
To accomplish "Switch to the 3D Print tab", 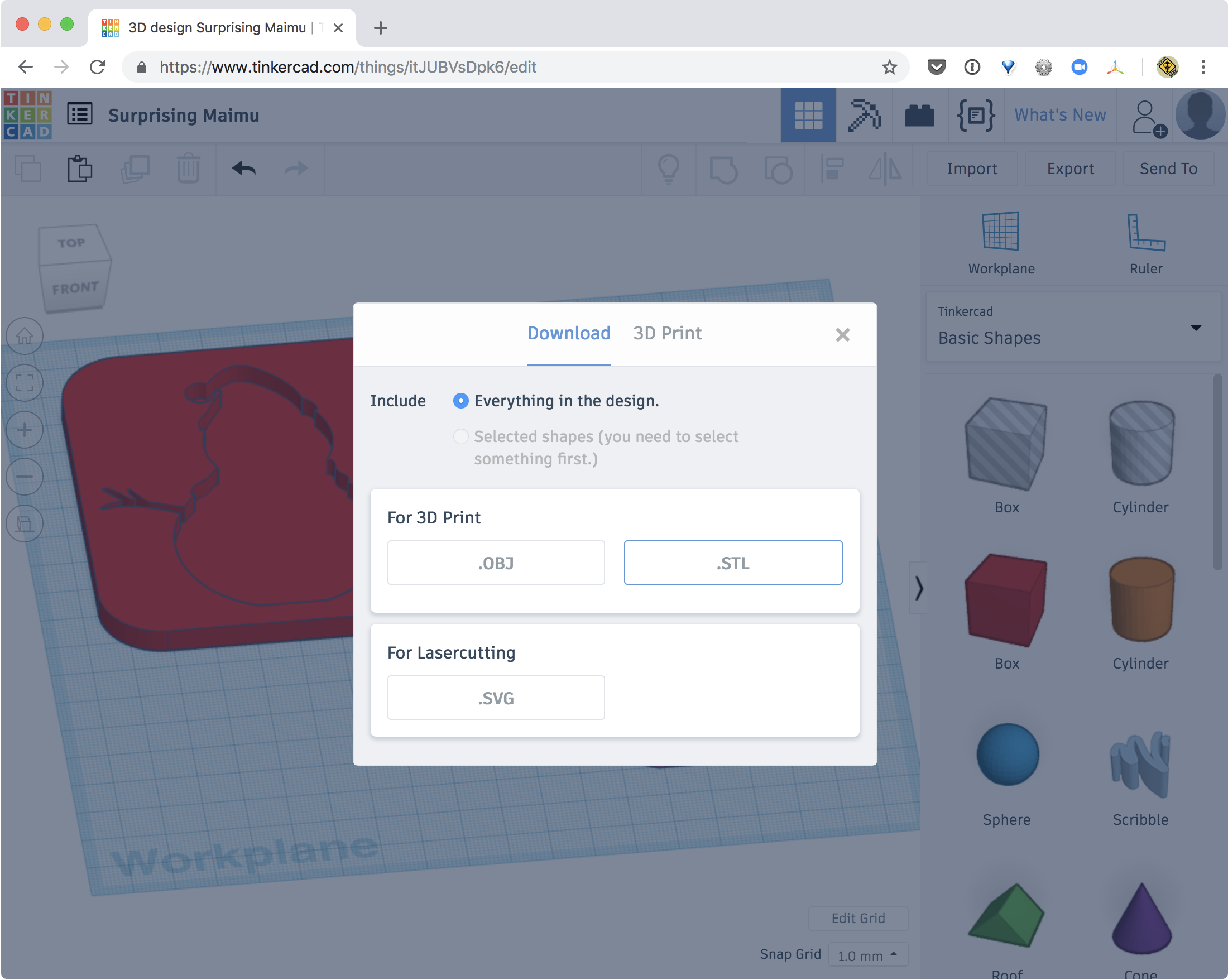I will [667, 333].
